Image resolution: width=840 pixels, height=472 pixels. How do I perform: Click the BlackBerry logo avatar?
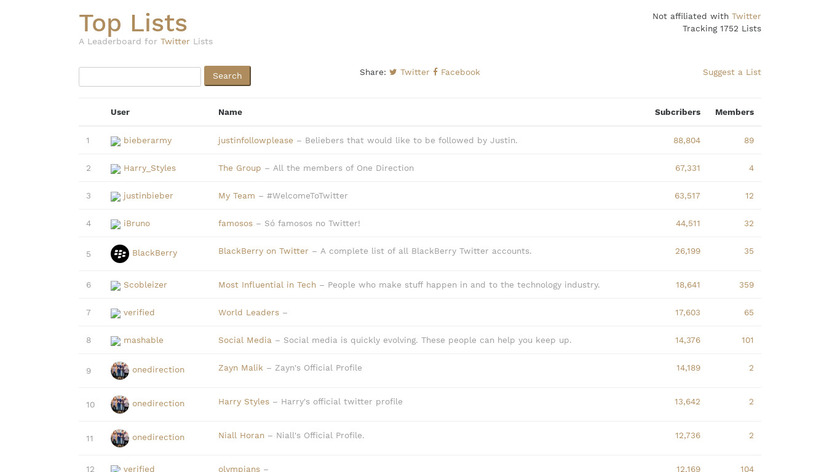(x=119, y=253)
